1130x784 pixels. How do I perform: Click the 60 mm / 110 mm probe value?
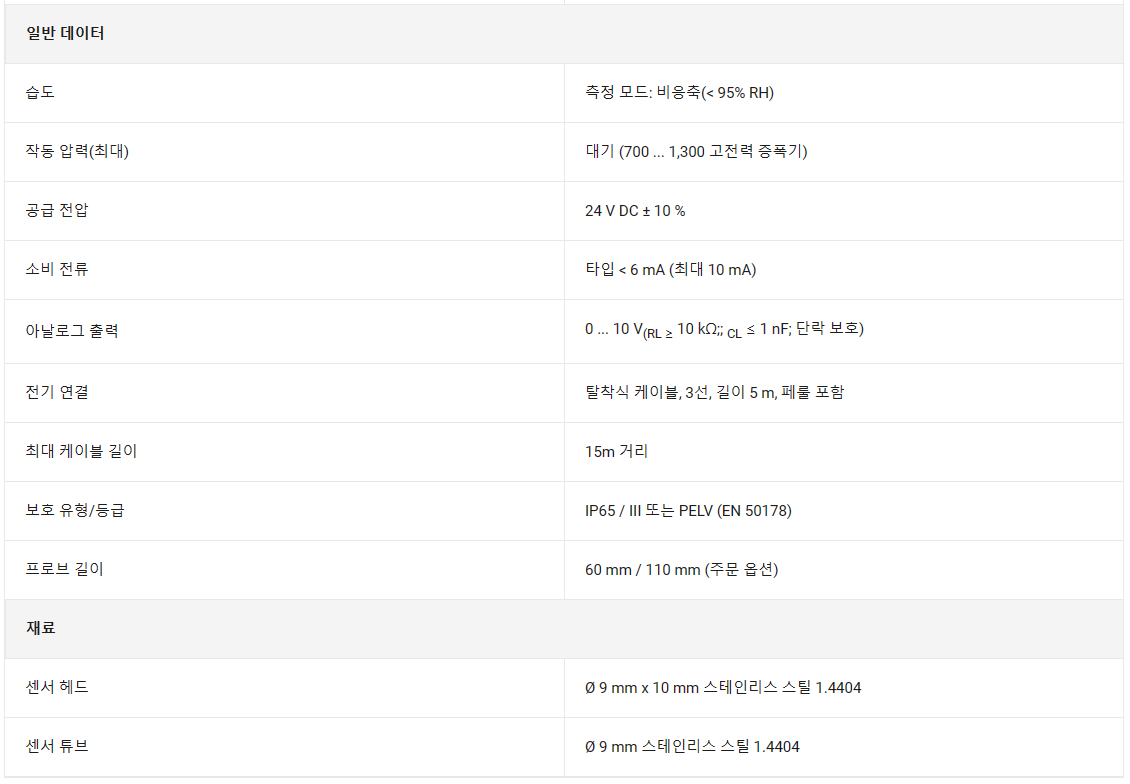coord(682,570)
